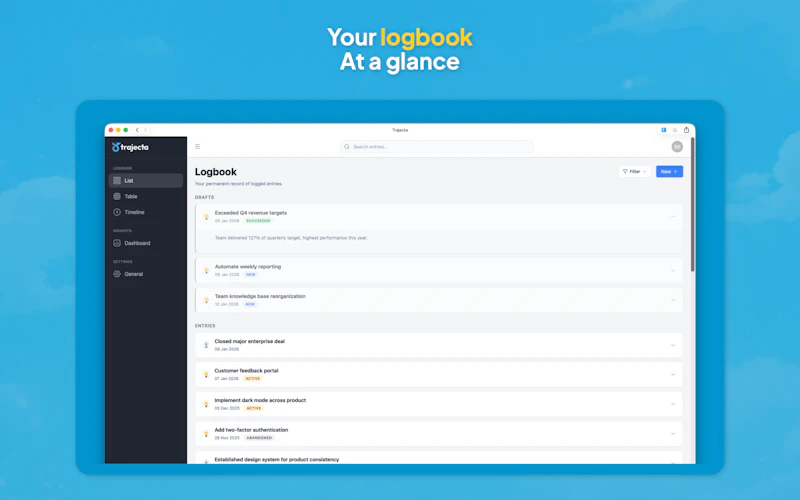800x500 pixels.
Task: Select 'Closed major enterprise deal' title
Action: [249, 341]
